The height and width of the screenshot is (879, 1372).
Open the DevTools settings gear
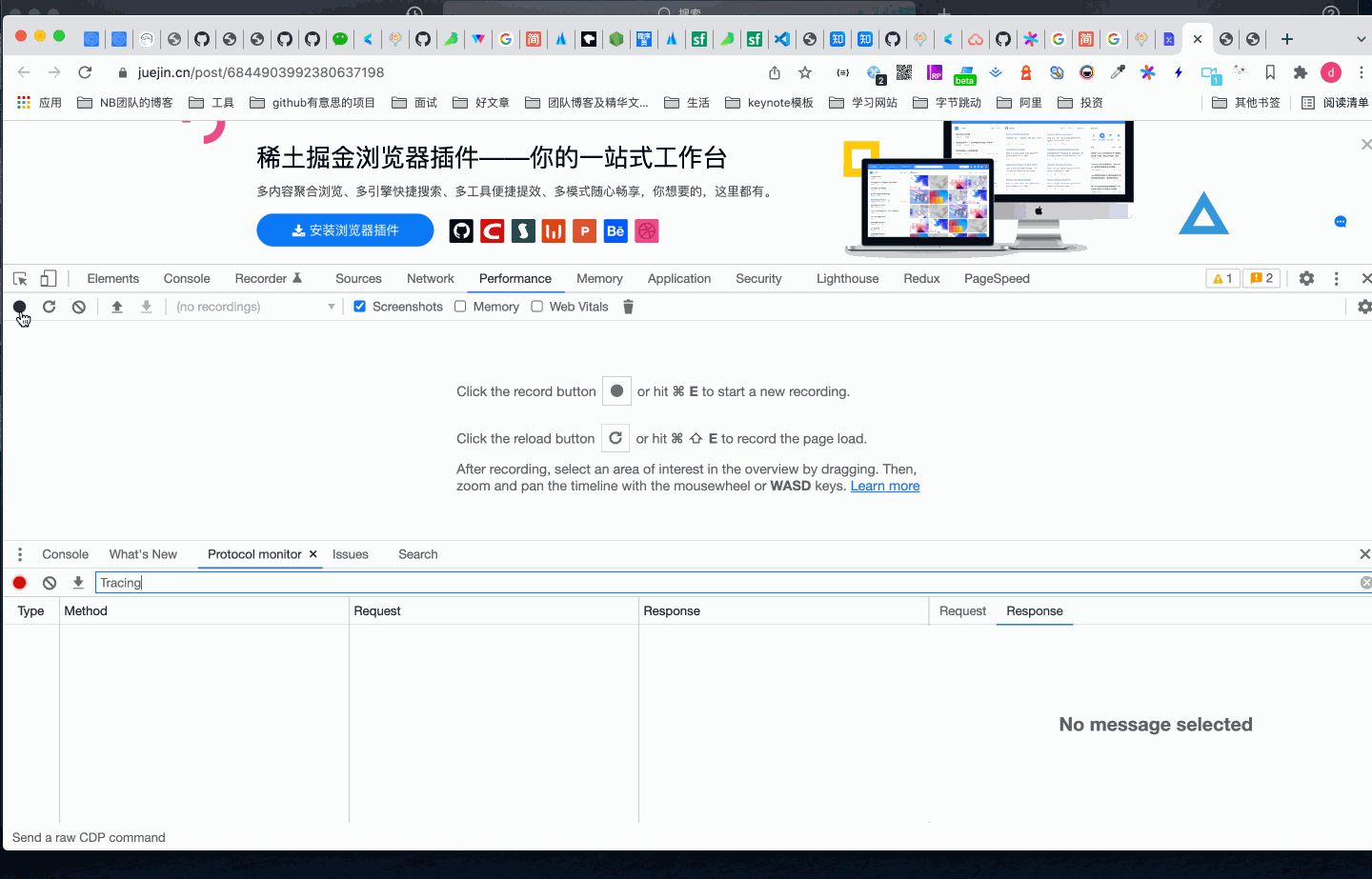pyautogui.click(x=1307, y=278)
